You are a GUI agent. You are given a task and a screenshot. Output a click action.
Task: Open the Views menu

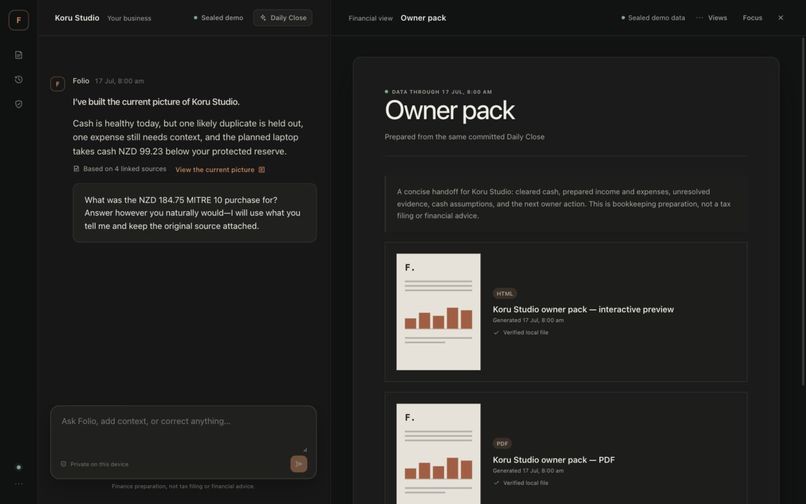717,17
